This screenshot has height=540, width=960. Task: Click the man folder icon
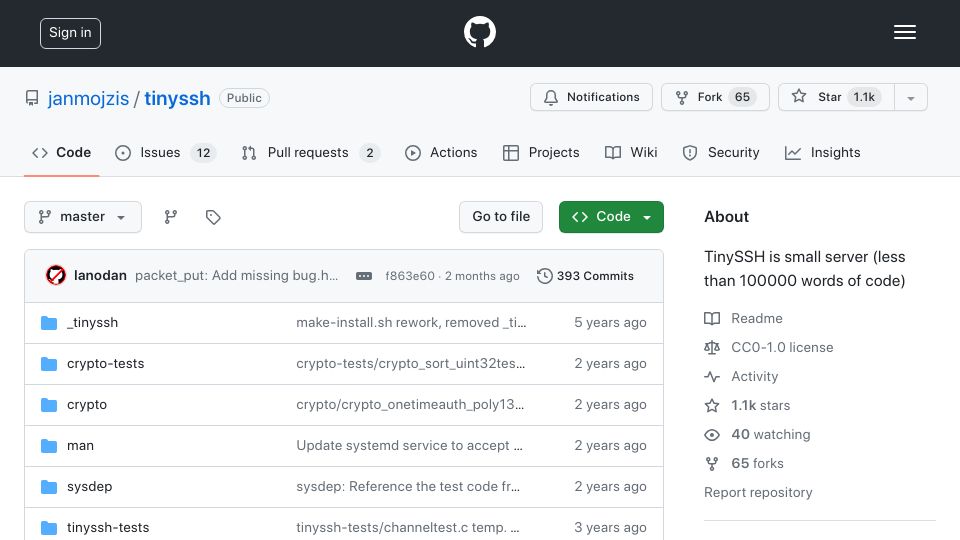[49, 446]
